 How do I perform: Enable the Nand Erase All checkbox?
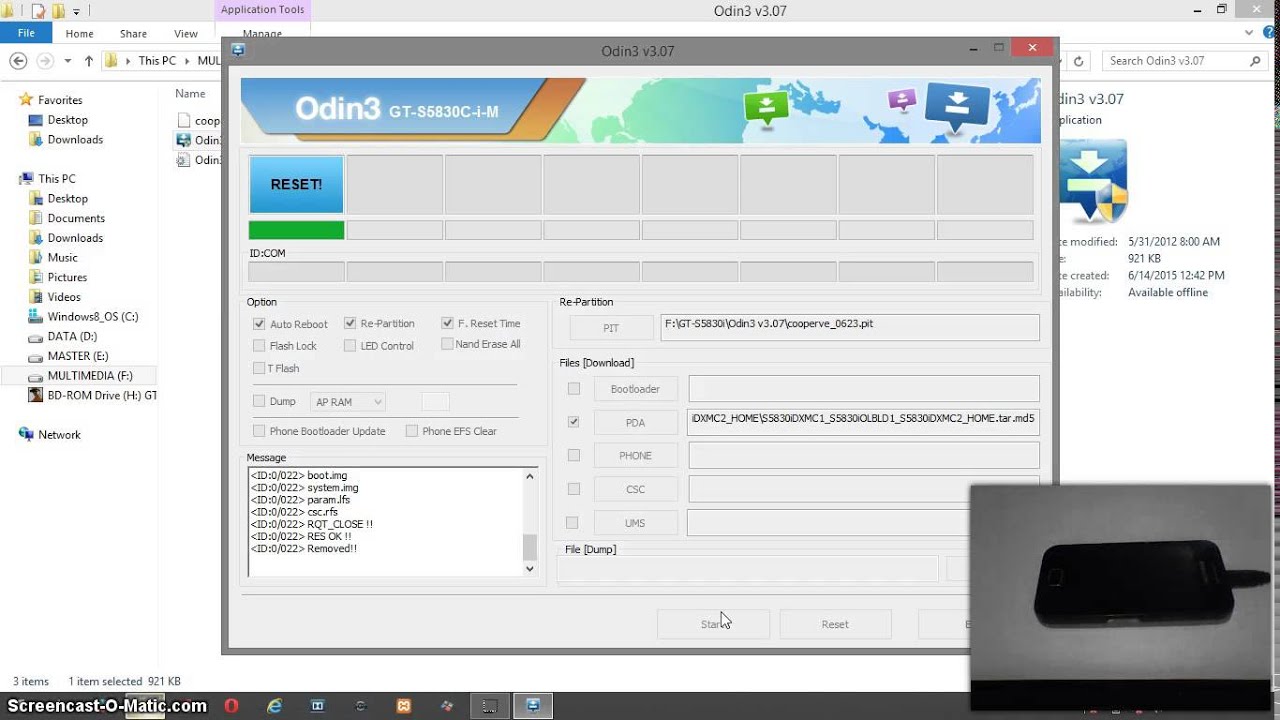(447, 344)
